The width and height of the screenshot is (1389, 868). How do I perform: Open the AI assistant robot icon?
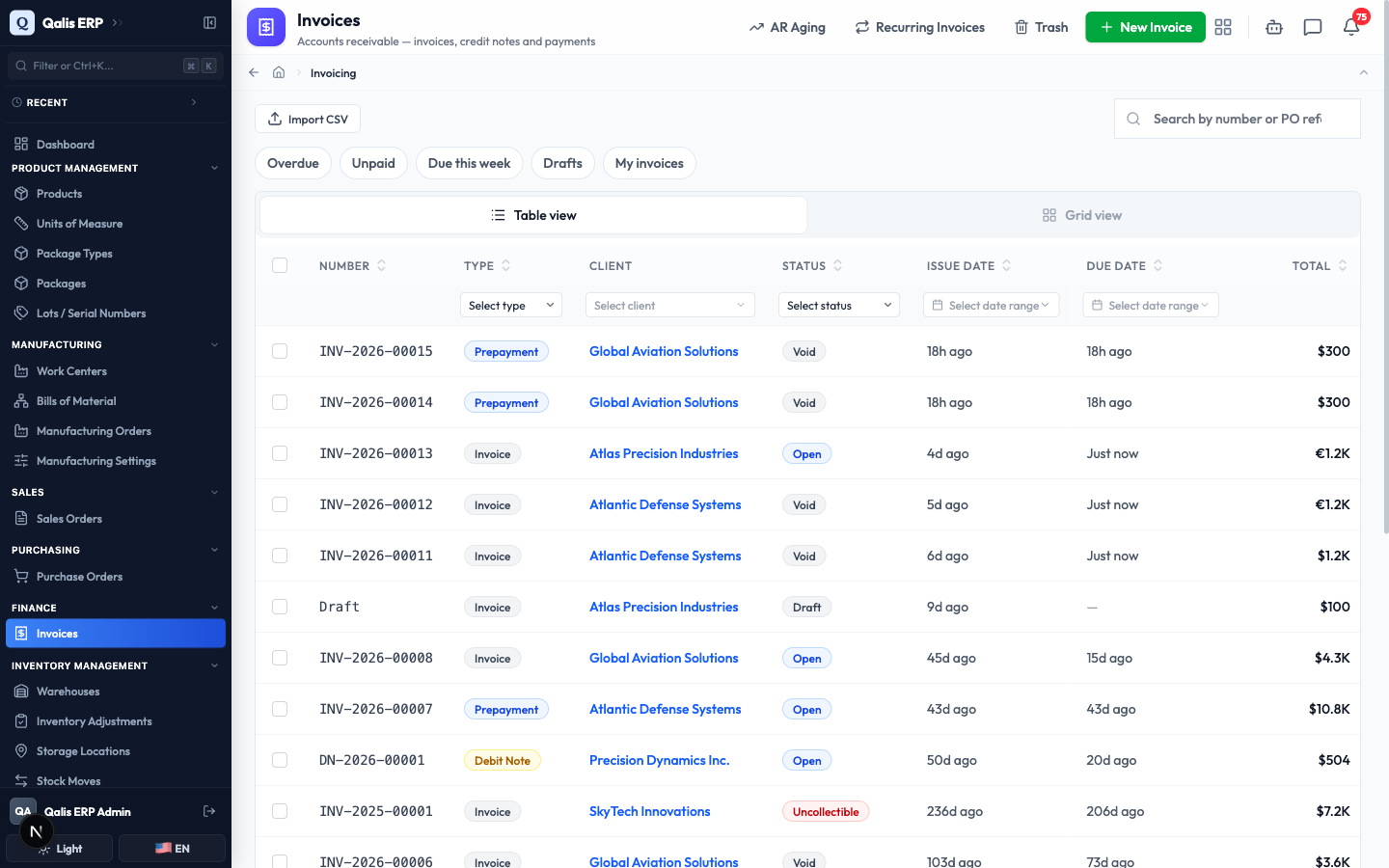tap(1274, 27)
